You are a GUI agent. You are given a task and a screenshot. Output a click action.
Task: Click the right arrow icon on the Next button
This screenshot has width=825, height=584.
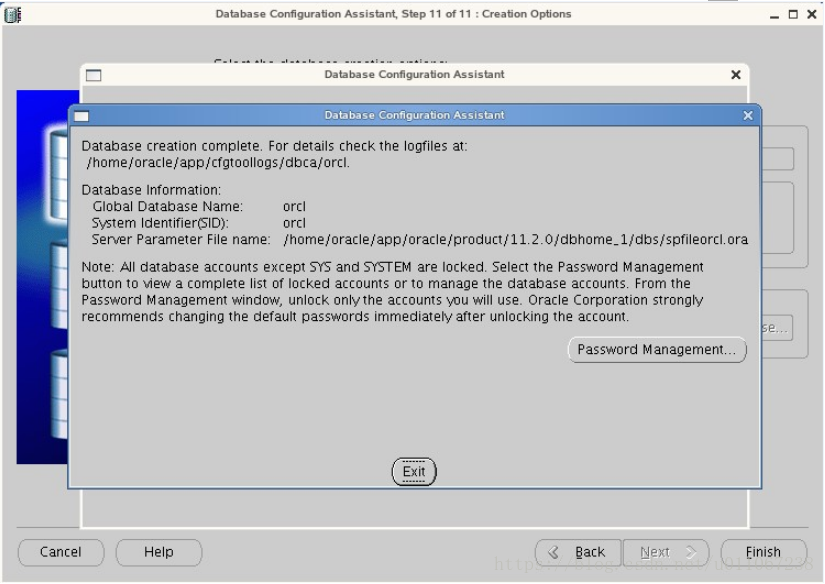click(691, 552)
